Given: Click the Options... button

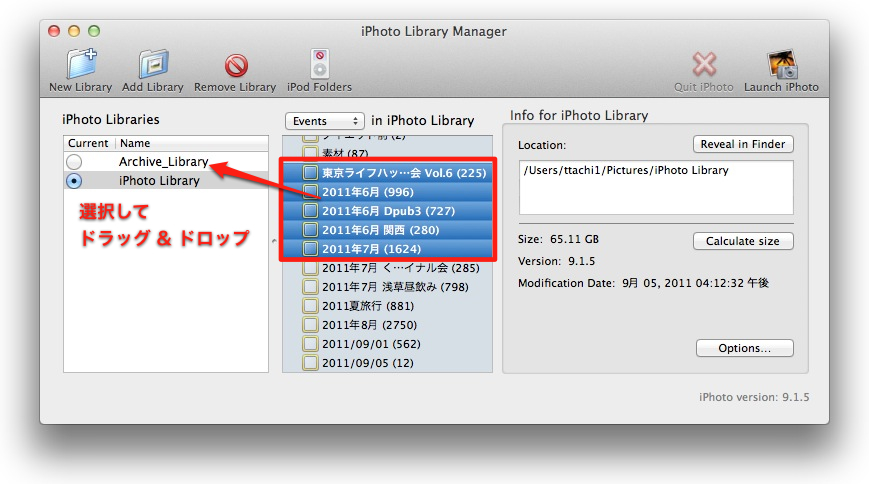Looking at the screenshot, I should click(744, 349).
